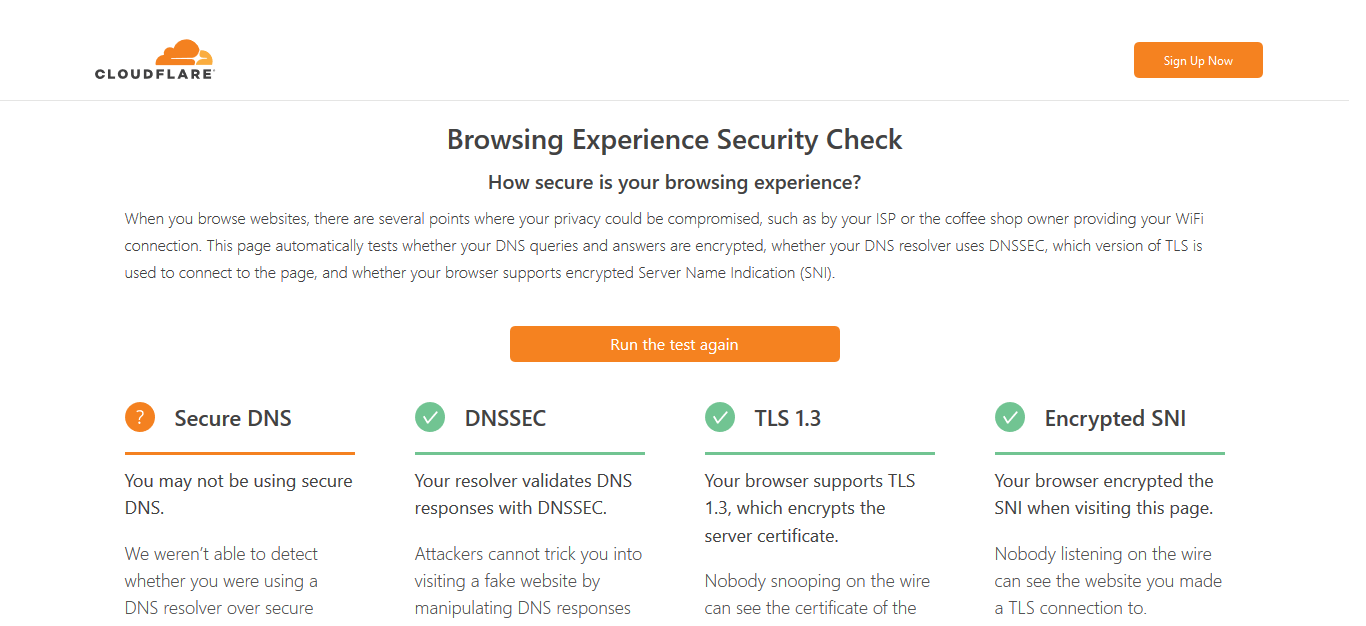This screenshot has width=1366, height=626.
Task: Click the Cloudflare logo
Action: tap(155, 60)
